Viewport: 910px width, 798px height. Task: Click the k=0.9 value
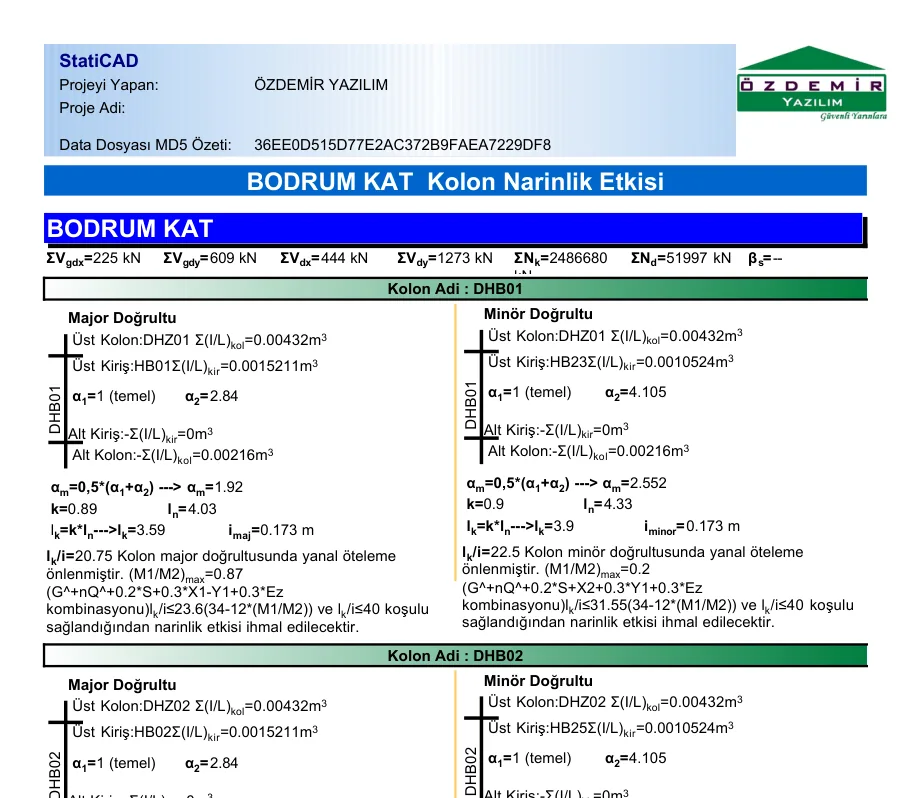[485, 504]
